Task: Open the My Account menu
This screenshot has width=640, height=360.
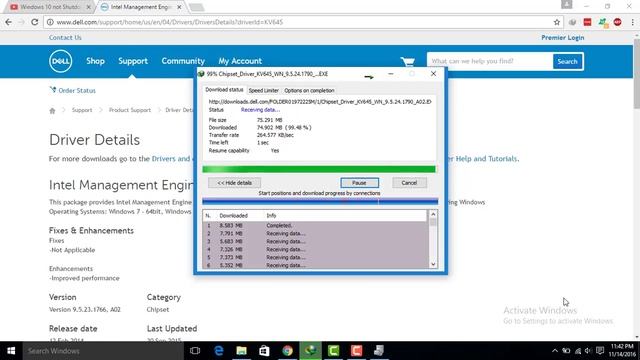Action: [240, 61]
